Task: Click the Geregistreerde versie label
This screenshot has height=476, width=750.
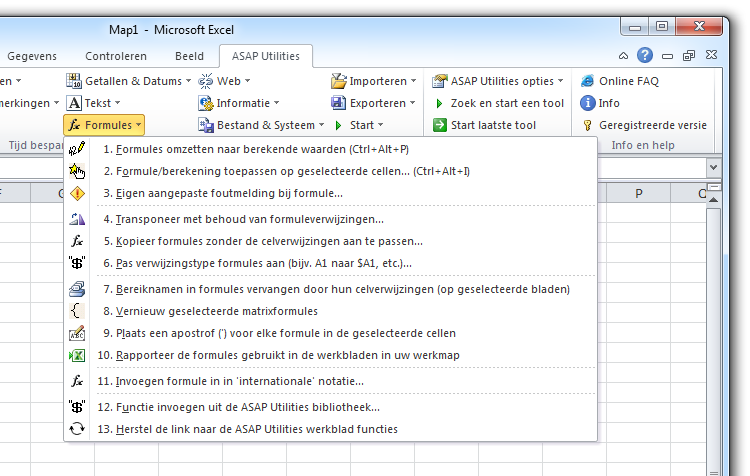Action: (652, 125)
